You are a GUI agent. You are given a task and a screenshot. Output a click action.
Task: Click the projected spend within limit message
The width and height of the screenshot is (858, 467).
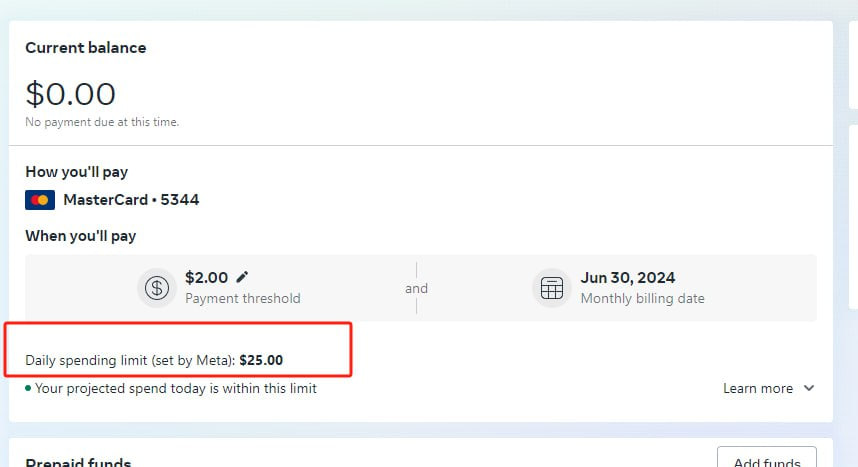pyautogui.click(x=176, y=388)
